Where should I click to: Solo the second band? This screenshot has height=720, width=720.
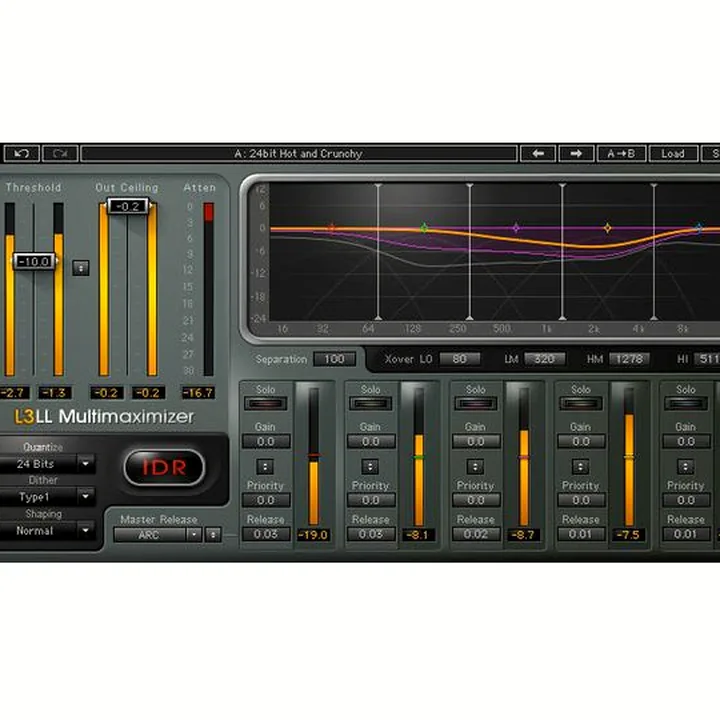(371, 404)
